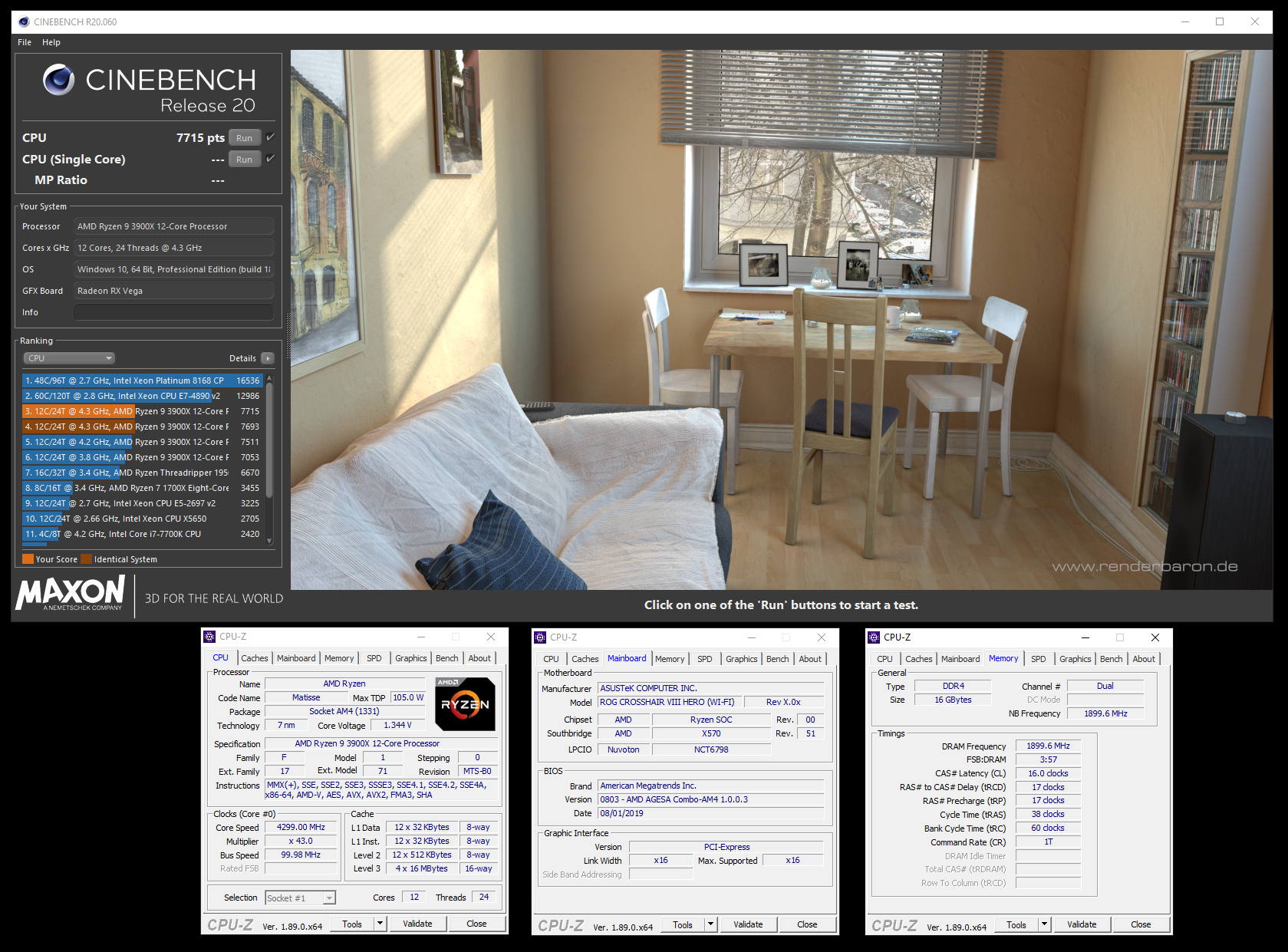This screenshot has width=1288, height=952.
Task: Click the brown Identical System legend swatch
Action: [x=86, y=559]
